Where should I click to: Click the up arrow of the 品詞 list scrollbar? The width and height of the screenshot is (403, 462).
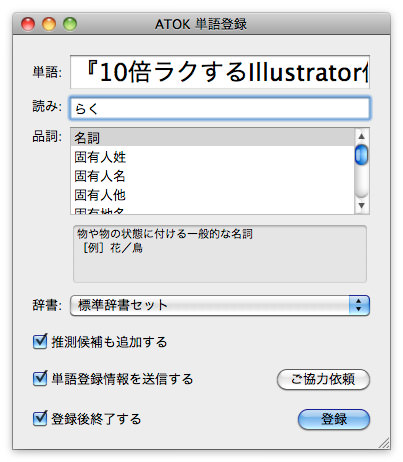pos(361,136)
